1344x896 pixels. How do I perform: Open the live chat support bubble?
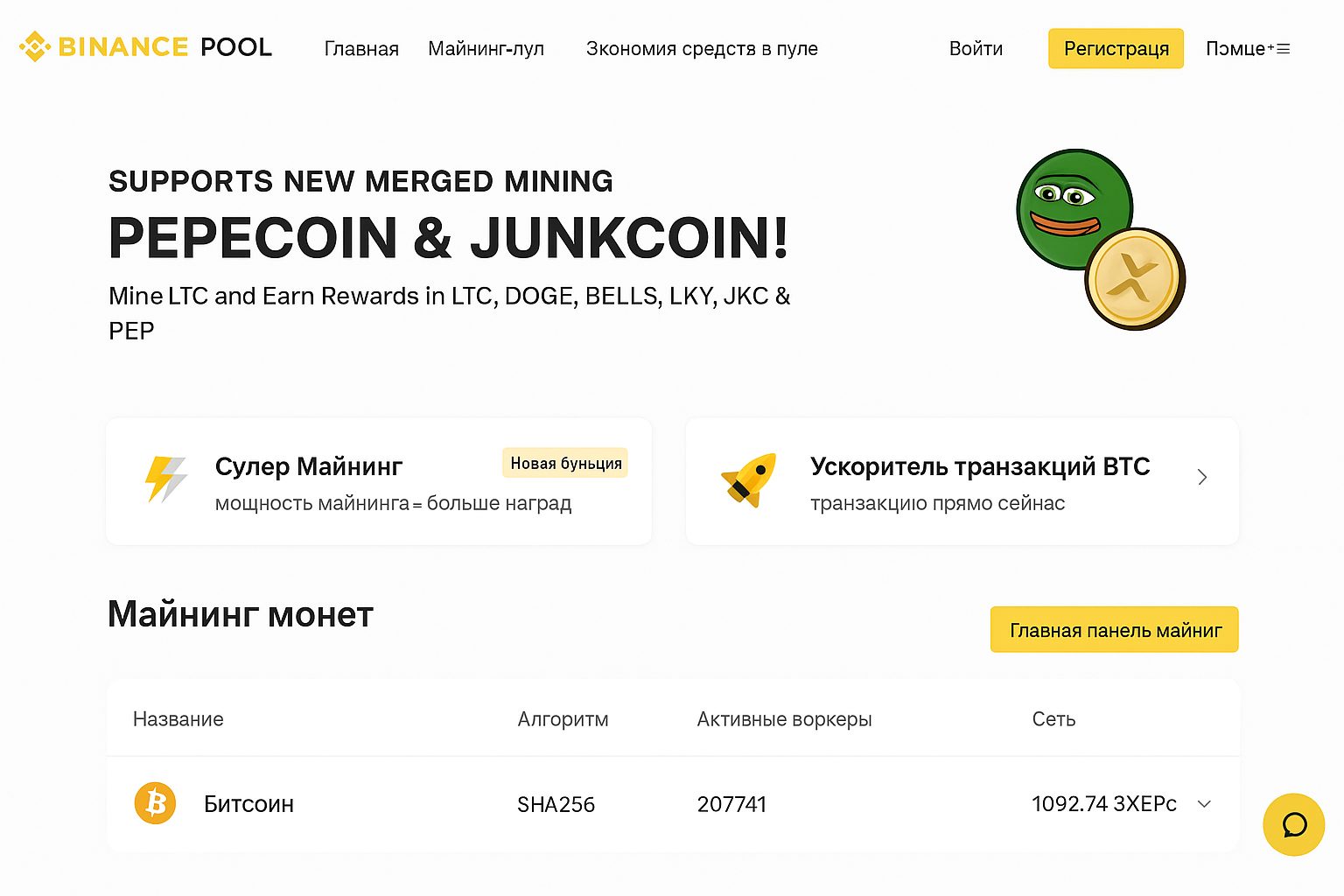tap(1293, 824)
